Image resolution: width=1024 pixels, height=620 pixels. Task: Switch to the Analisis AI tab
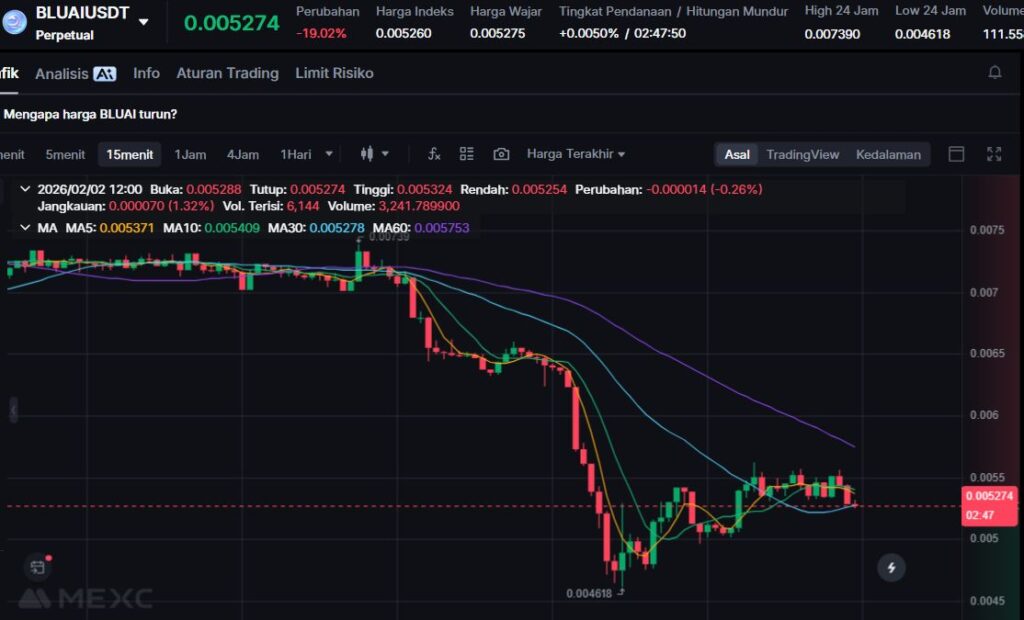pos(75,73)
